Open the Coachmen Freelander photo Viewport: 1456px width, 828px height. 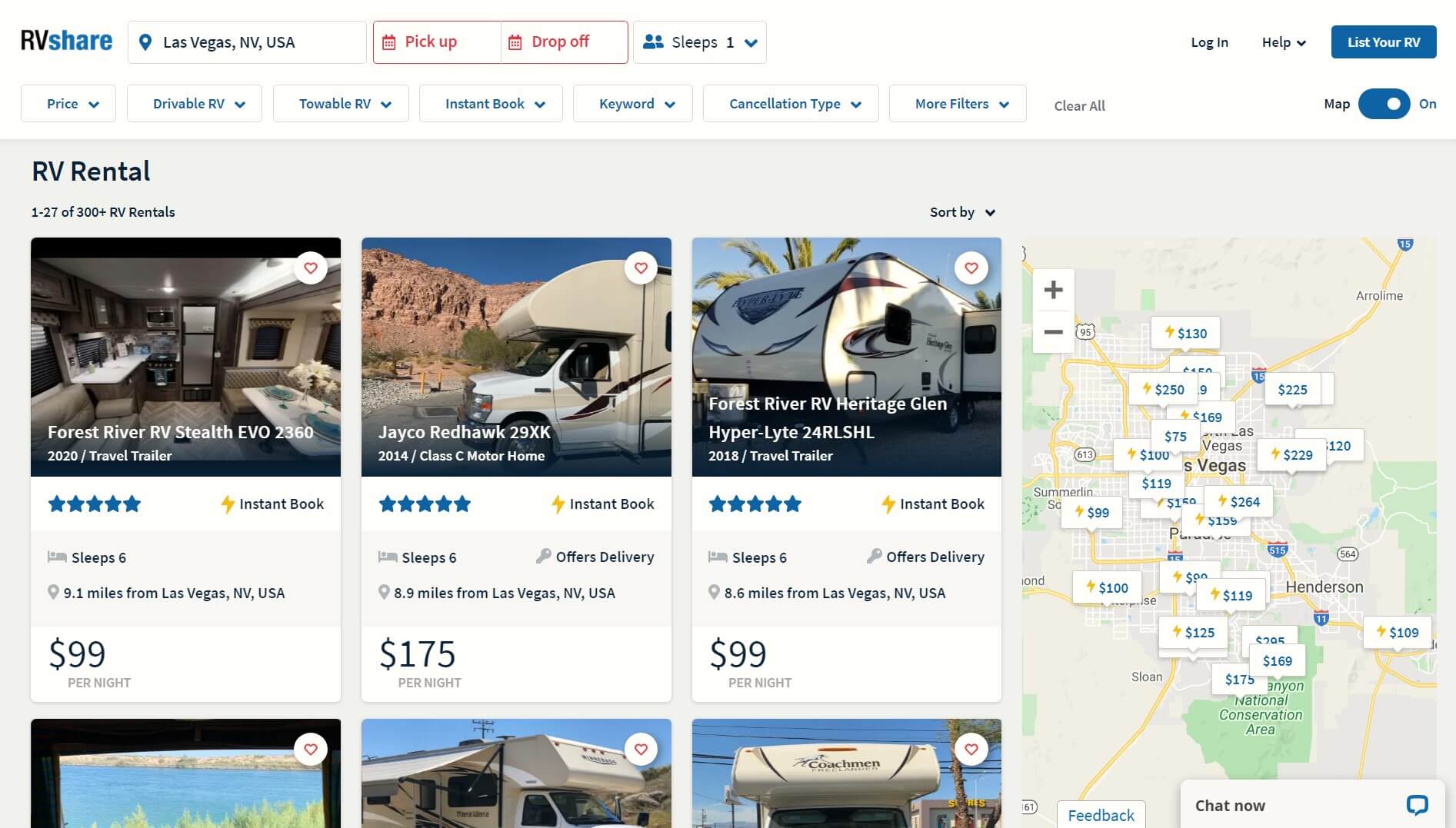(x=847, y=773)
